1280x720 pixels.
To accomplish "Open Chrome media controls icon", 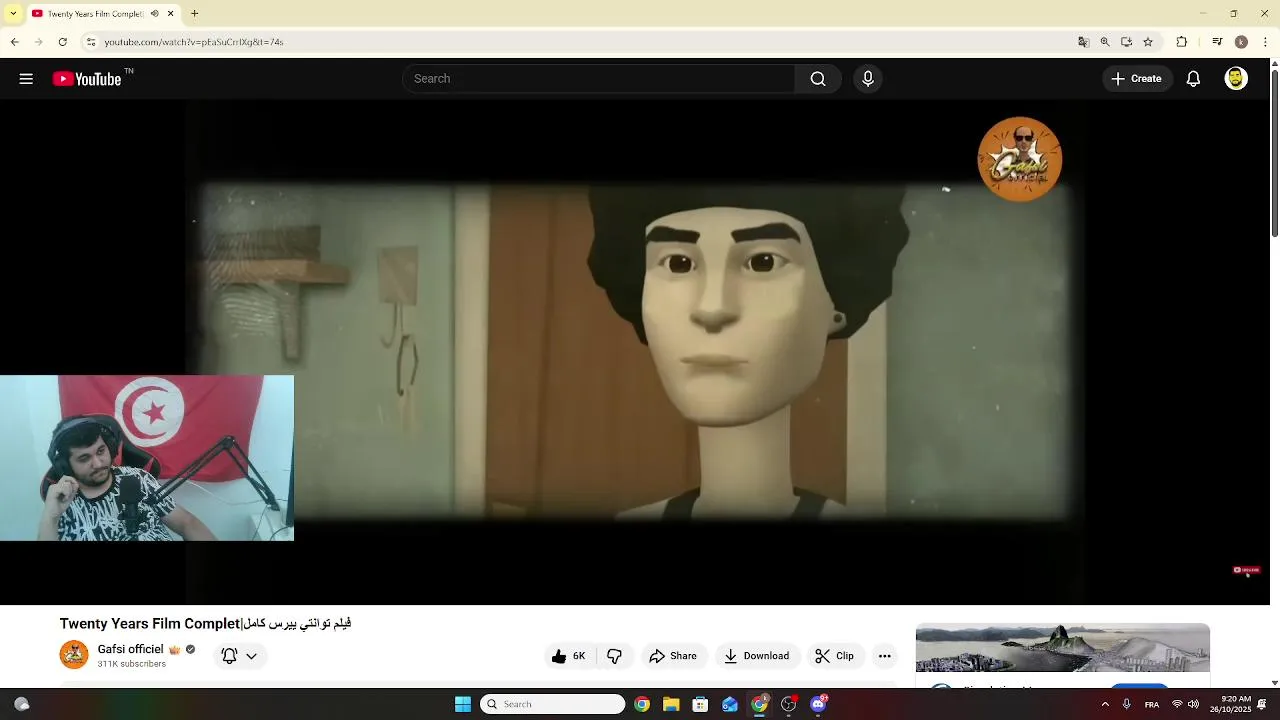I will [1217, 42].
